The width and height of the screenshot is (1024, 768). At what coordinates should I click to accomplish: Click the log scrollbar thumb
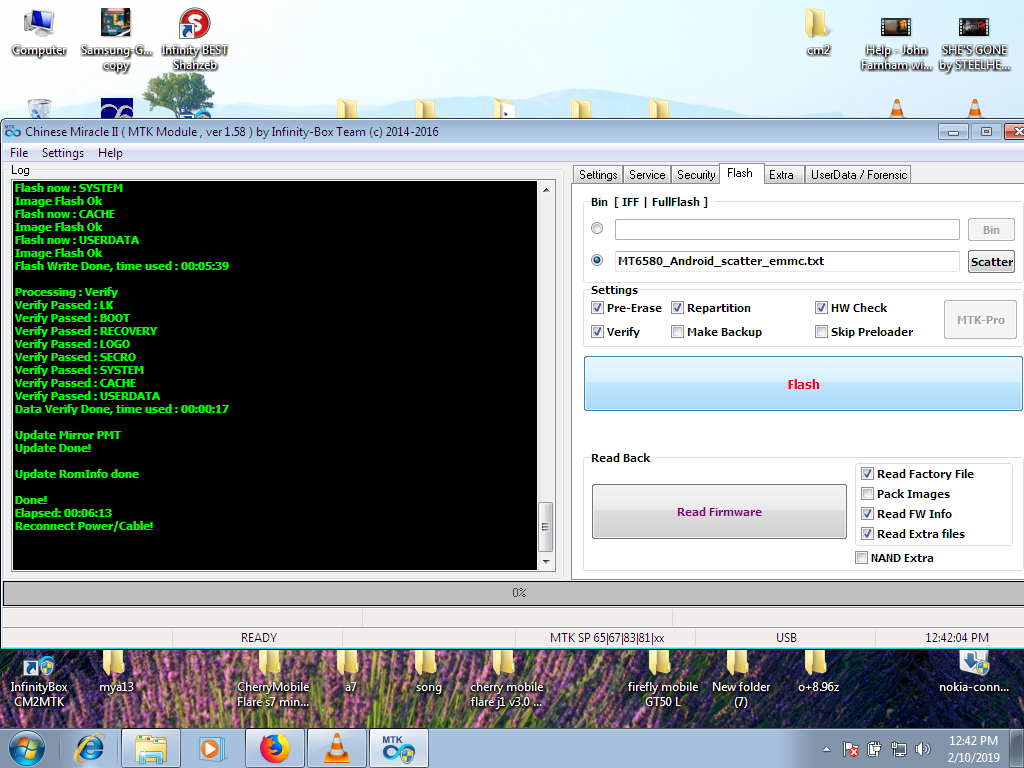click(x=546, y=527)
